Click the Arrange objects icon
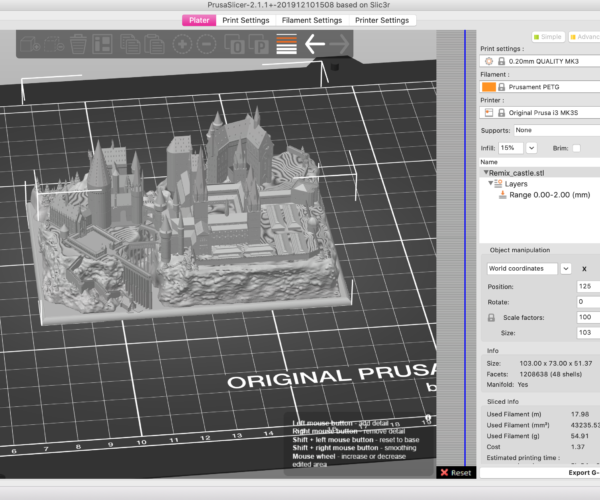Image resolution: width=600 pixels, height=500 pixels. click(102, 44)
